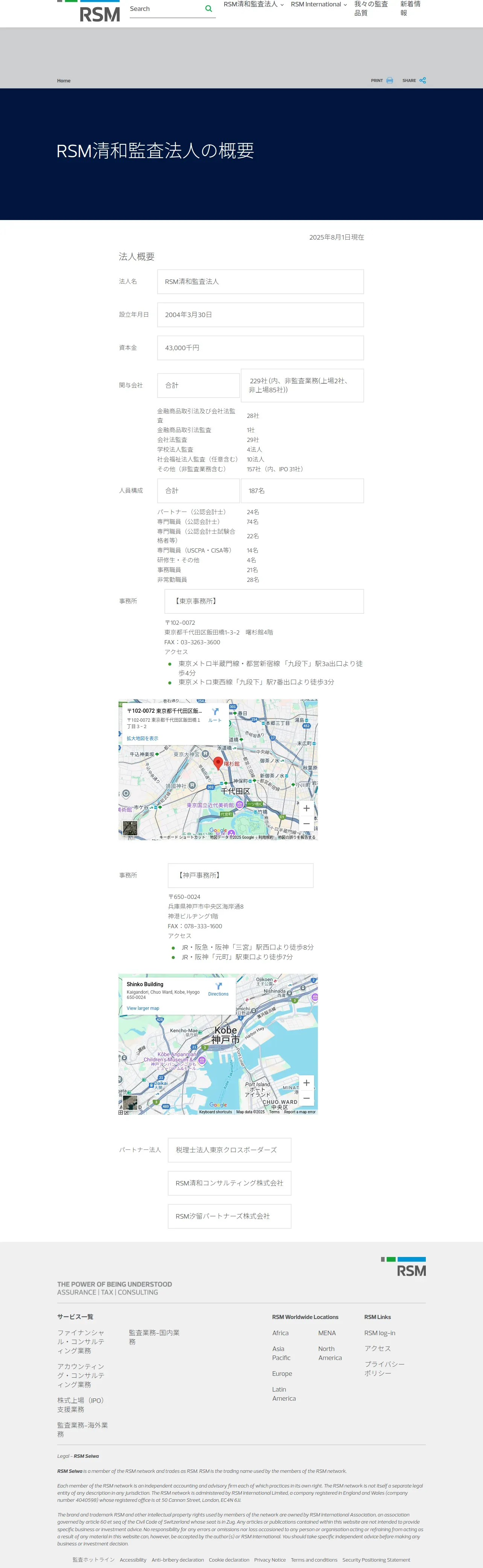Open Cookie declaration link
Viewport: 483px width, 1568px height.
tap(229, 1559)
